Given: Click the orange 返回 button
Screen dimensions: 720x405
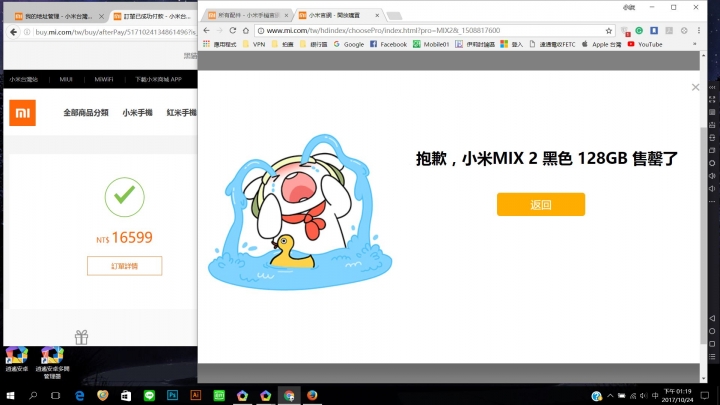Looking at the screenshot, I should tap(540, 204).
